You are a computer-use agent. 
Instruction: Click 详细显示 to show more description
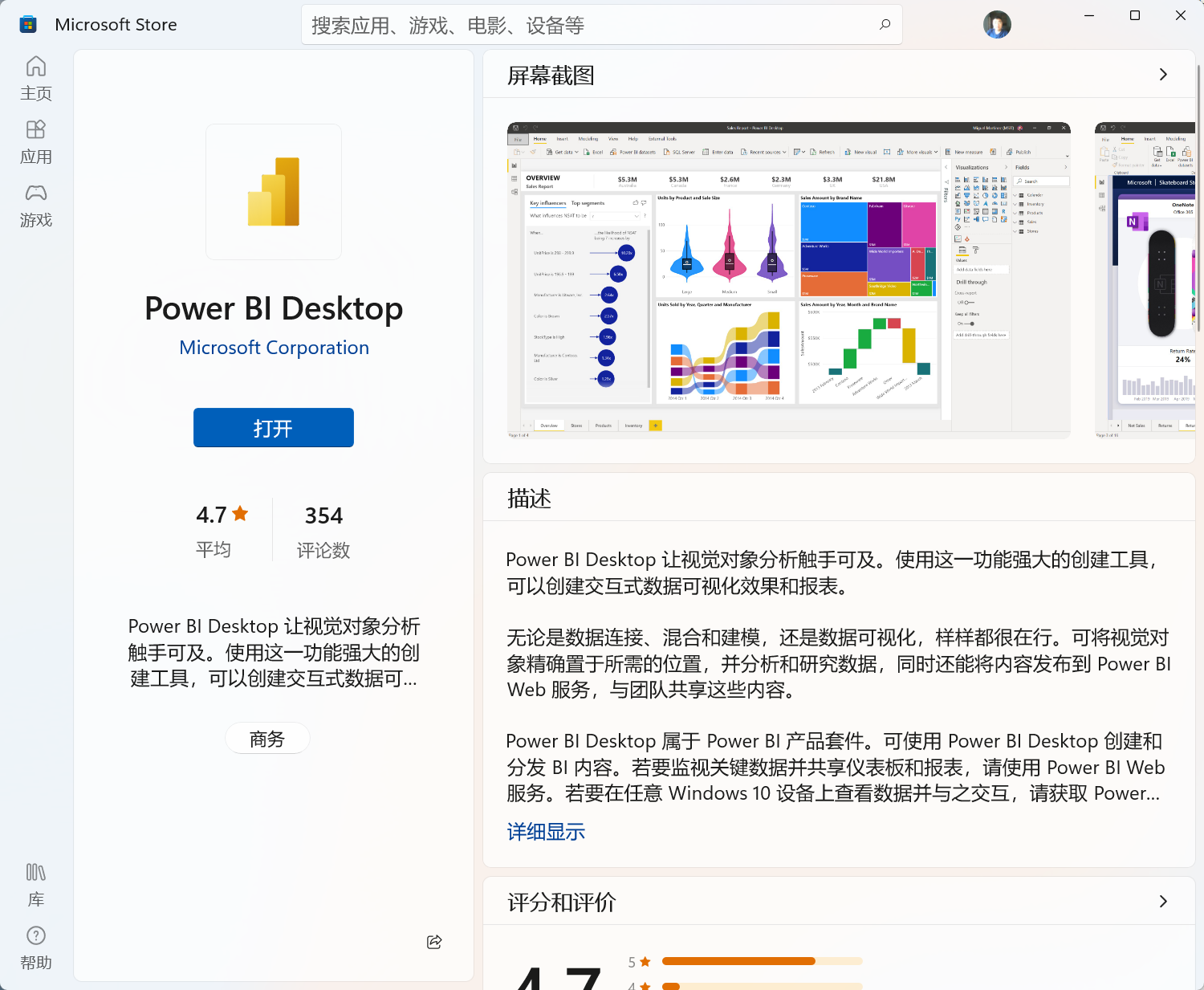(x=546, y=832)
